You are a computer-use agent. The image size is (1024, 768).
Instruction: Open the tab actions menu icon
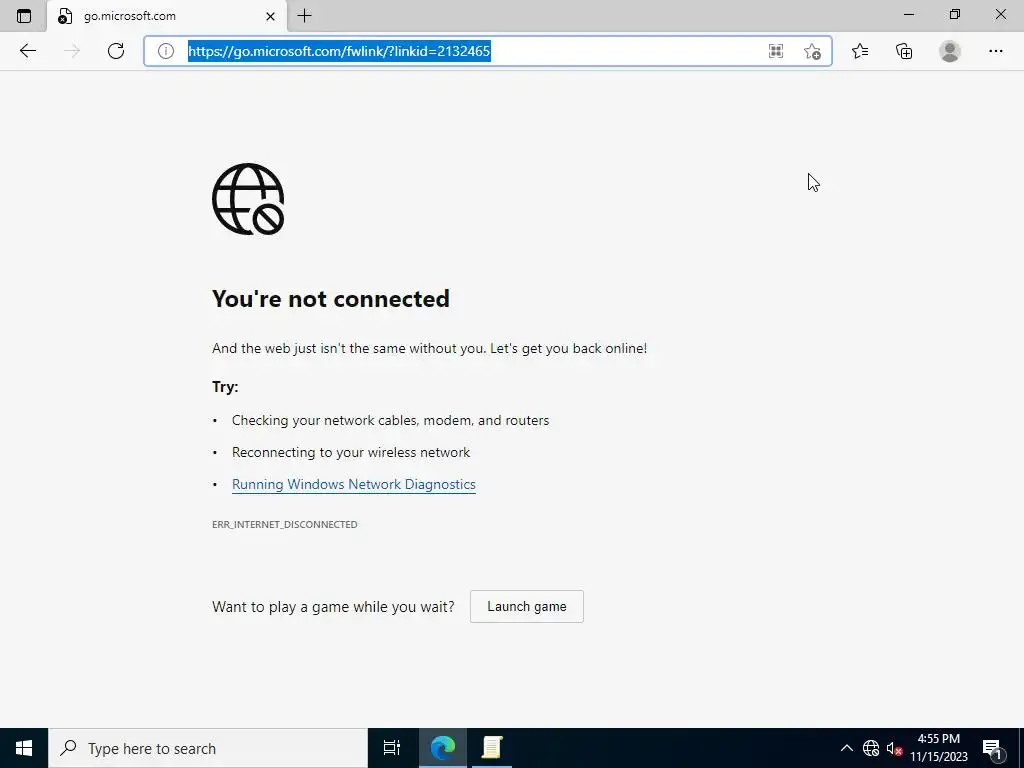24,16
